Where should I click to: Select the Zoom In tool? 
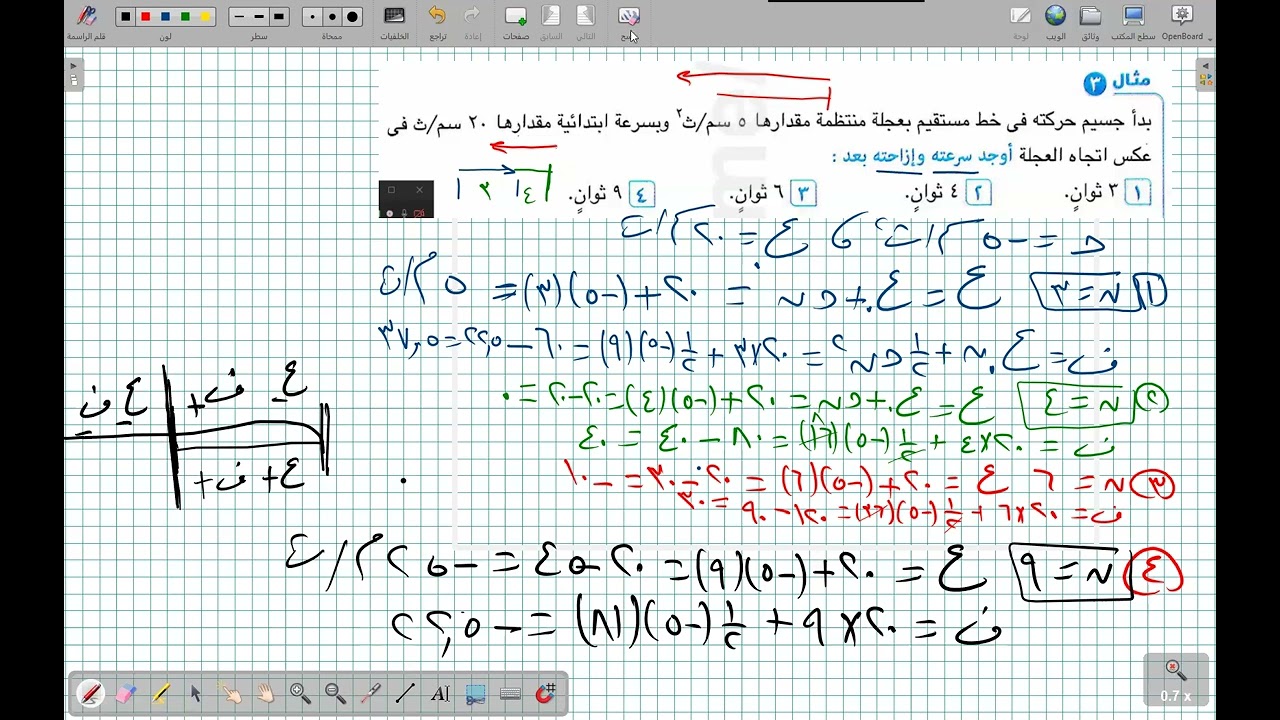[300, 693]
